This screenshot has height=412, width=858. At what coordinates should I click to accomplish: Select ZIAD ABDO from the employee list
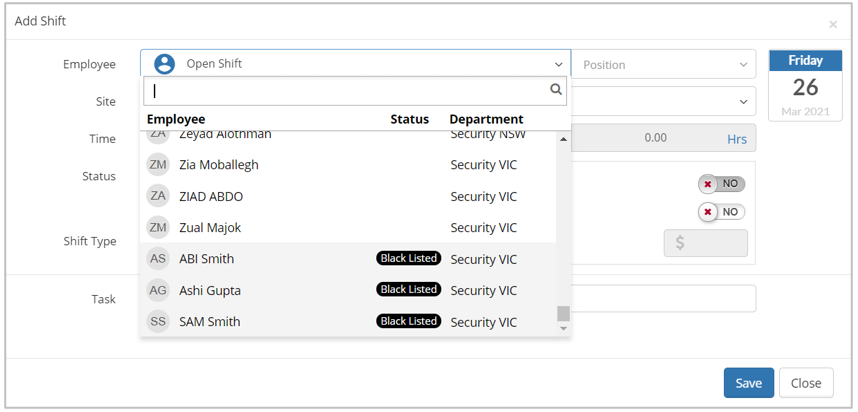click(x=211, y=197)
